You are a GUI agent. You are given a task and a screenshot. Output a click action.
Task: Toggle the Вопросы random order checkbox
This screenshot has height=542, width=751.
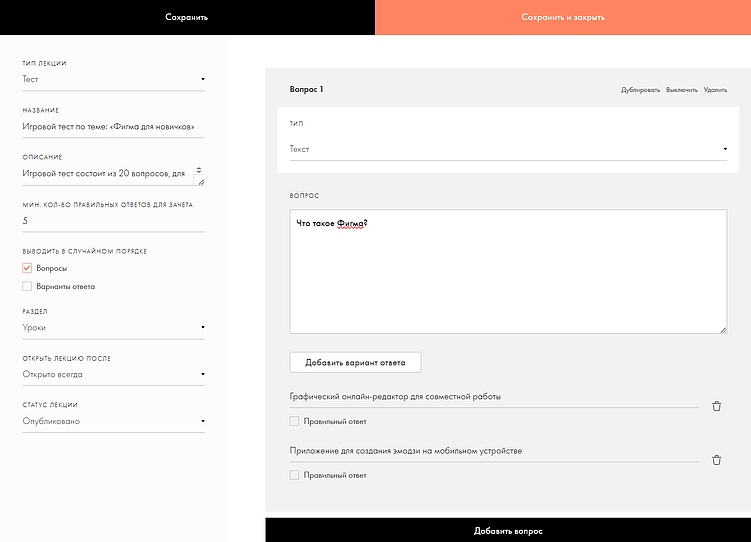tap(27, 268)
